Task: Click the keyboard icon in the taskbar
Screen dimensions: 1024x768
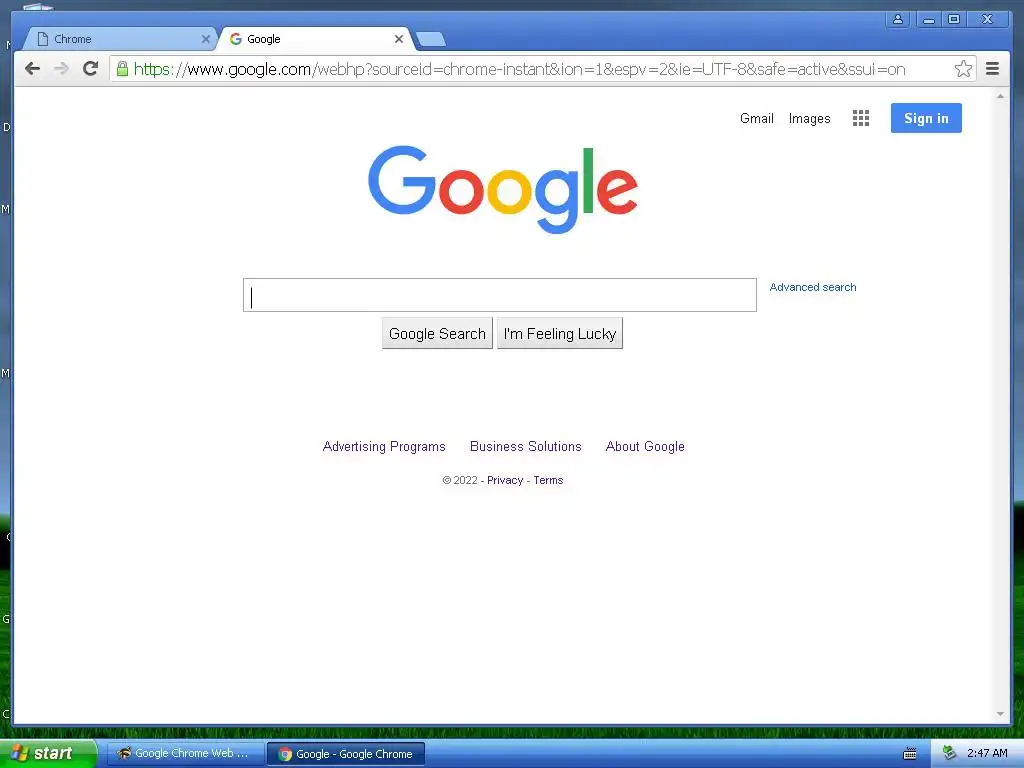Action: tap(909, 754)
